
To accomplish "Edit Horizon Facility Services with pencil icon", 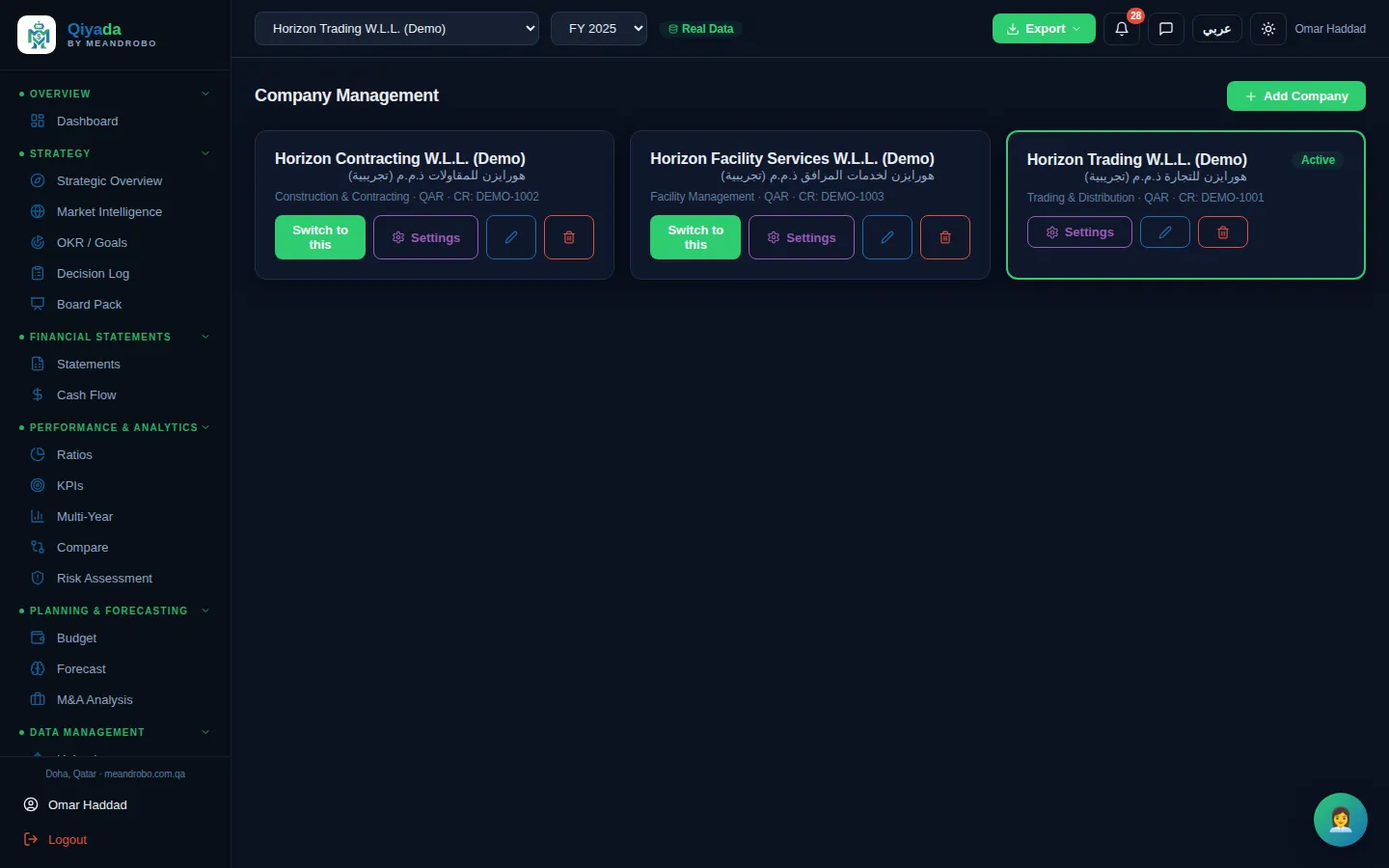I will [887, 237].
